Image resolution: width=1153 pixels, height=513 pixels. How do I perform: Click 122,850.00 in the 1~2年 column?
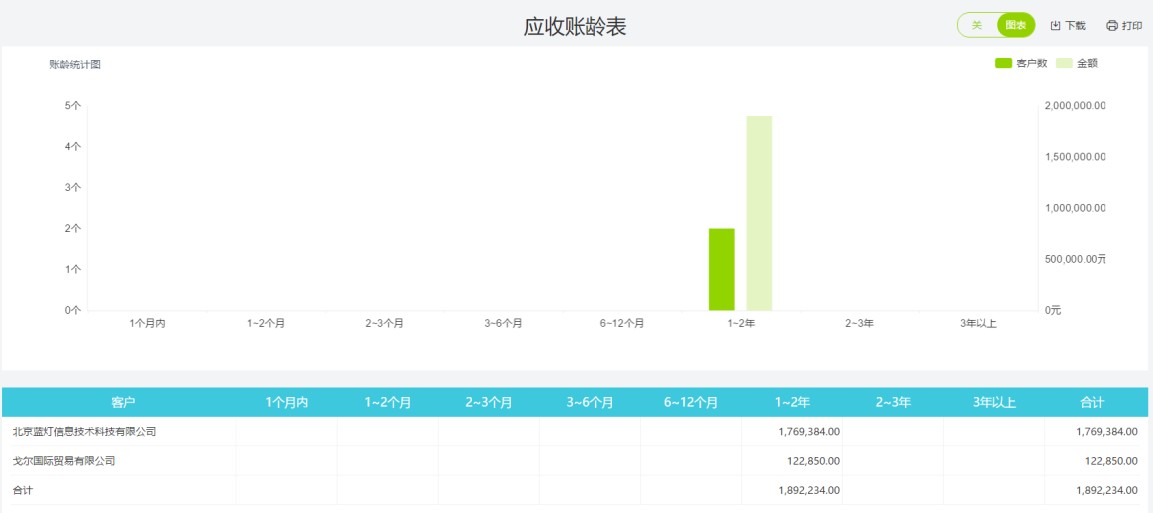(x=813, y=461)
